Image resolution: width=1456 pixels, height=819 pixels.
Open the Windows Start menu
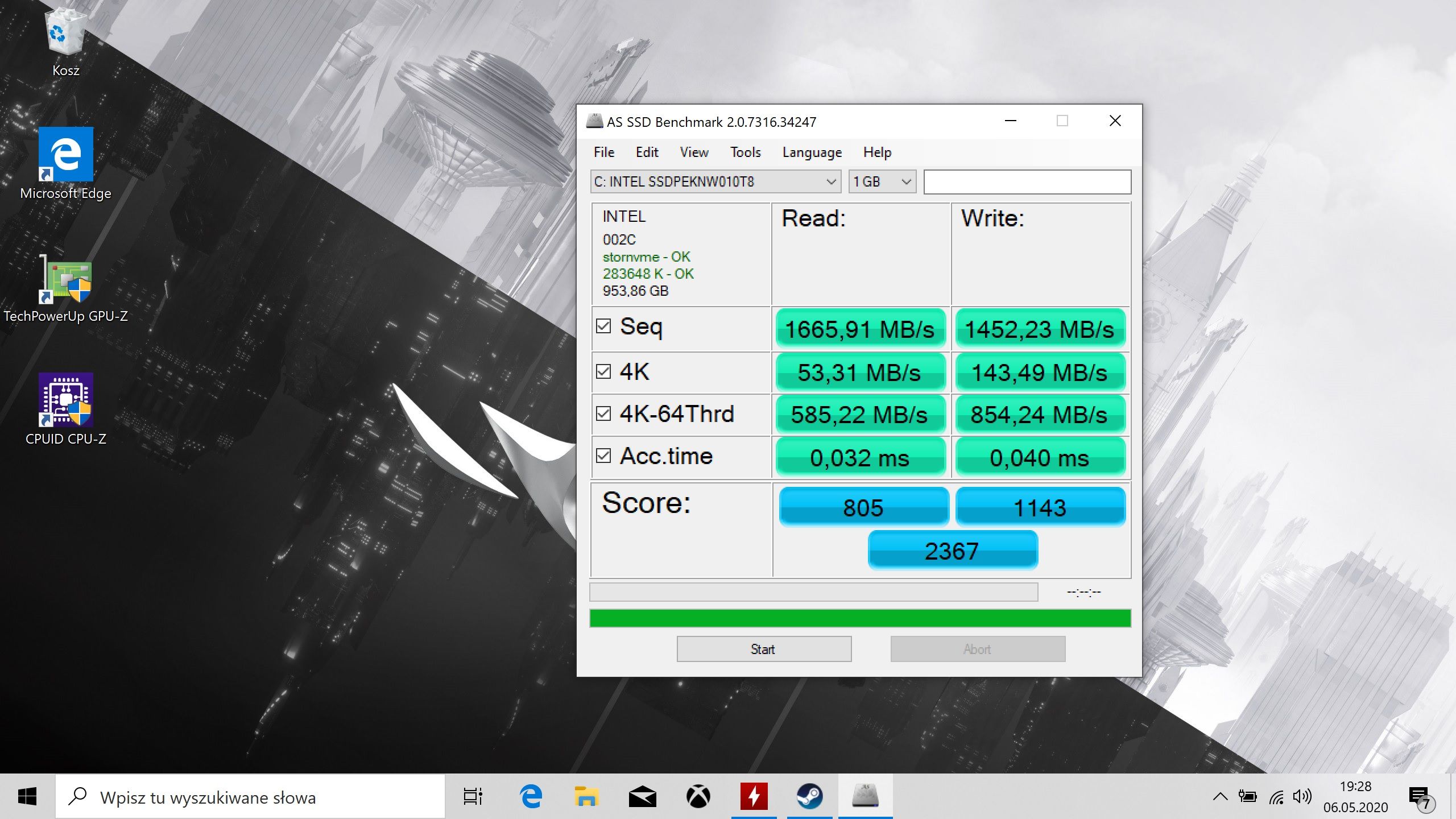pyautogui.click(x=27, y=796)
